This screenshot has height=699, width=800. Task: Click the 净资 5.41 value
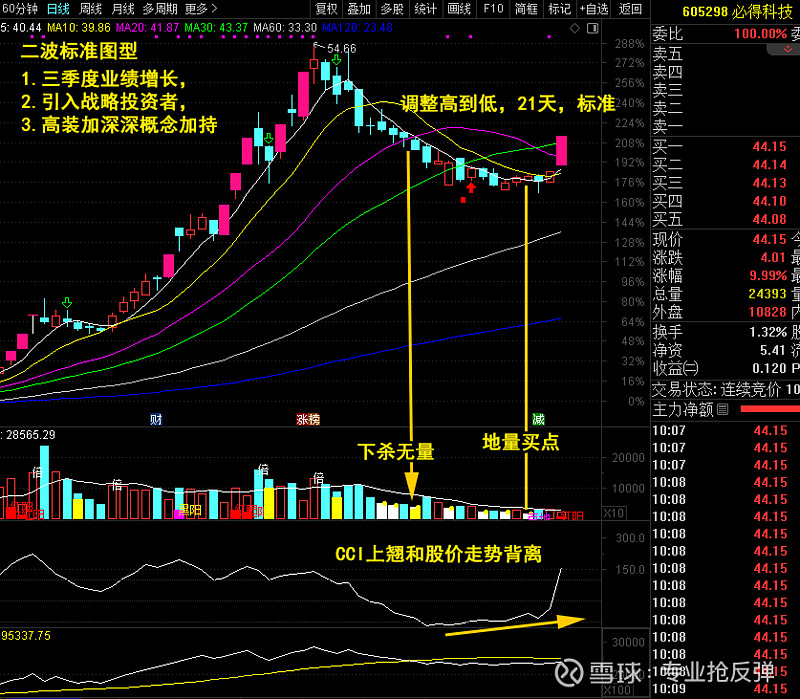773,350
